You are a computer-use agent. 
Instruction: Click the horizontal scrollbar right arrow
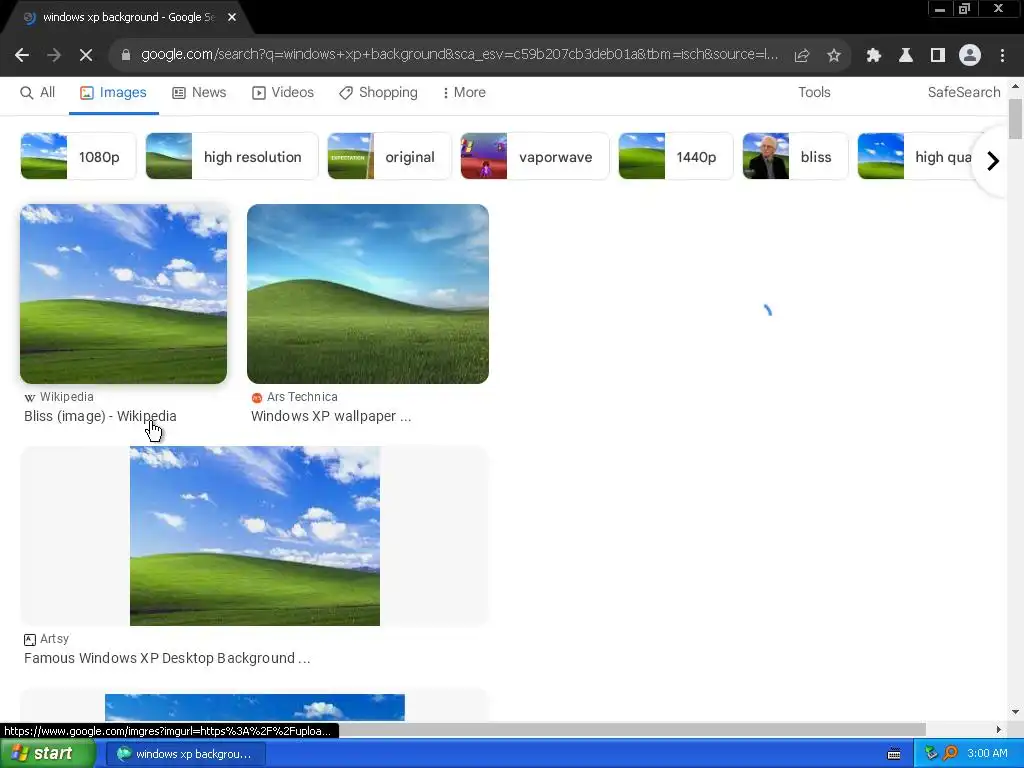[x=999, y=729]
